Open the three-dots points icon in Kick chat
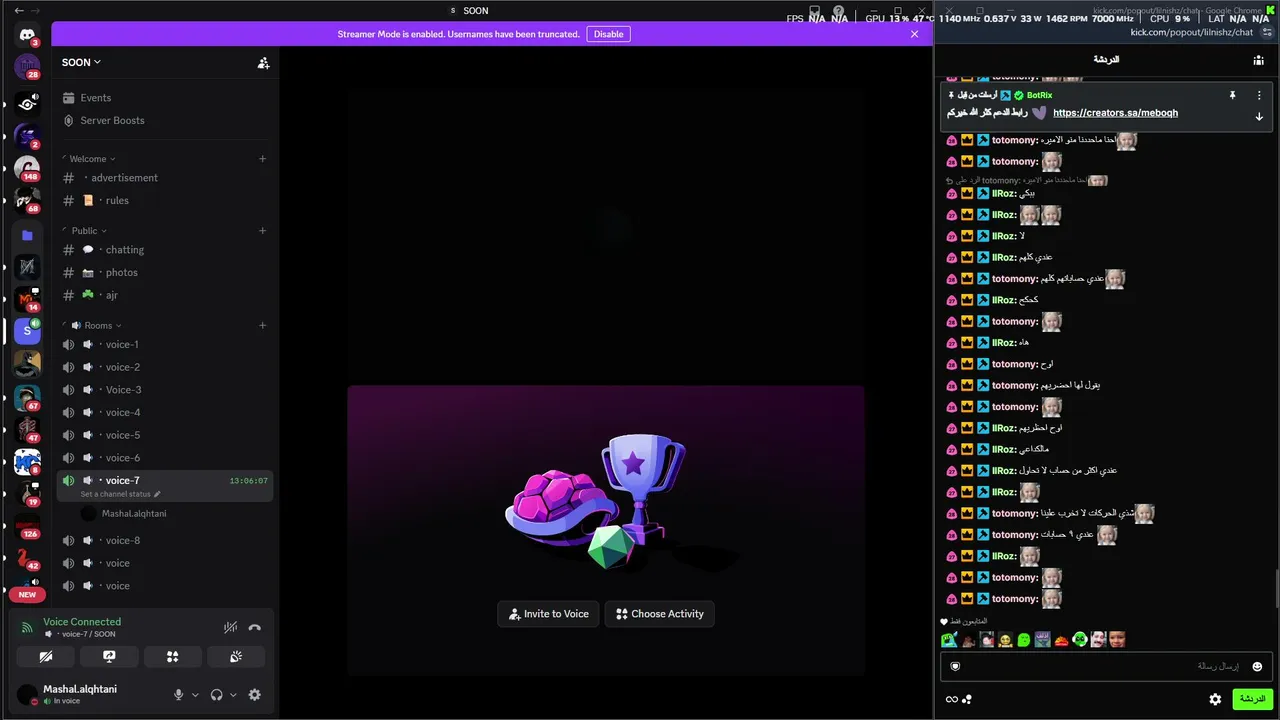 [966, 700]
